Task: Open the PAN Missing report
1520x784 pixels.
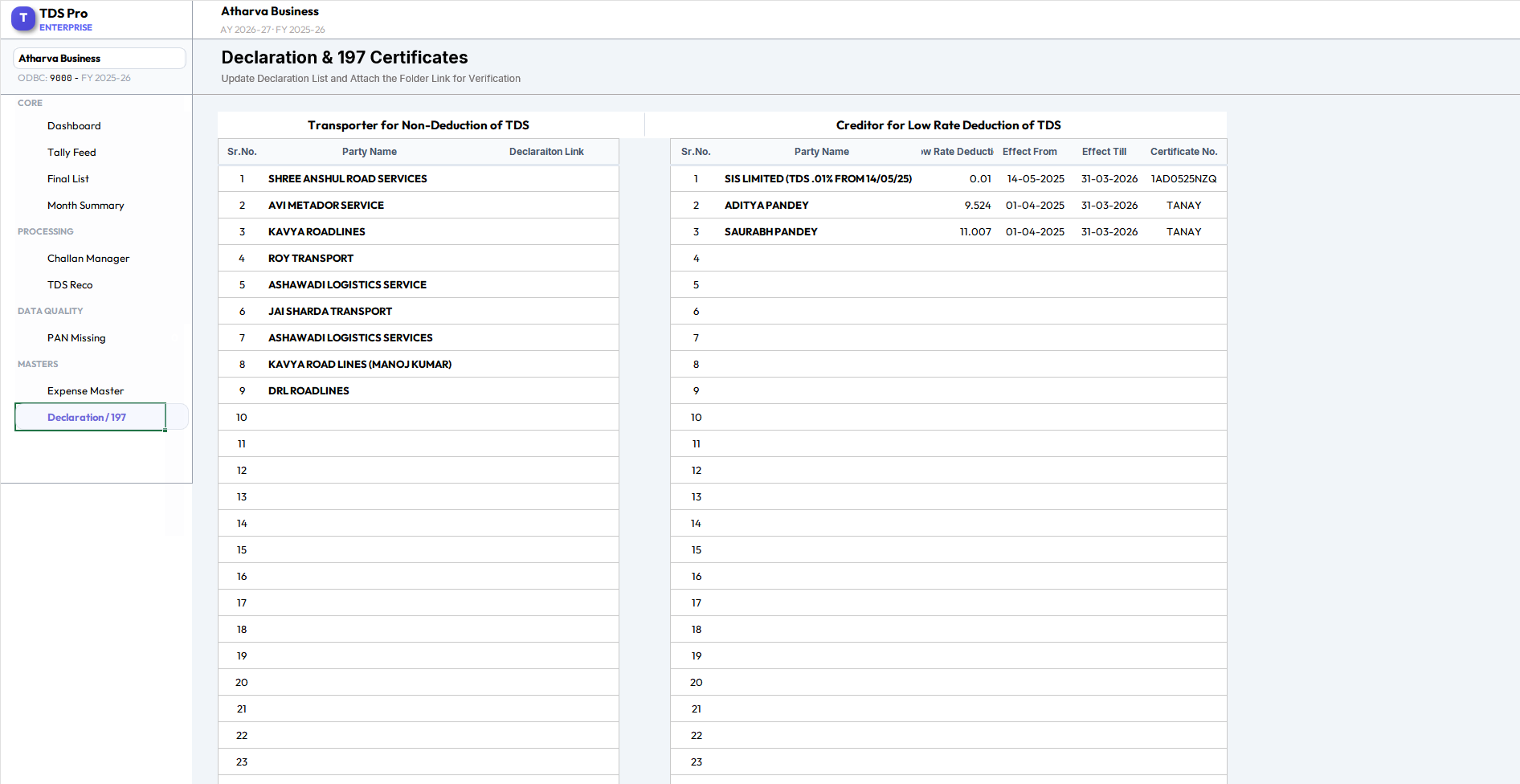Action: click(x=77, y=337)
